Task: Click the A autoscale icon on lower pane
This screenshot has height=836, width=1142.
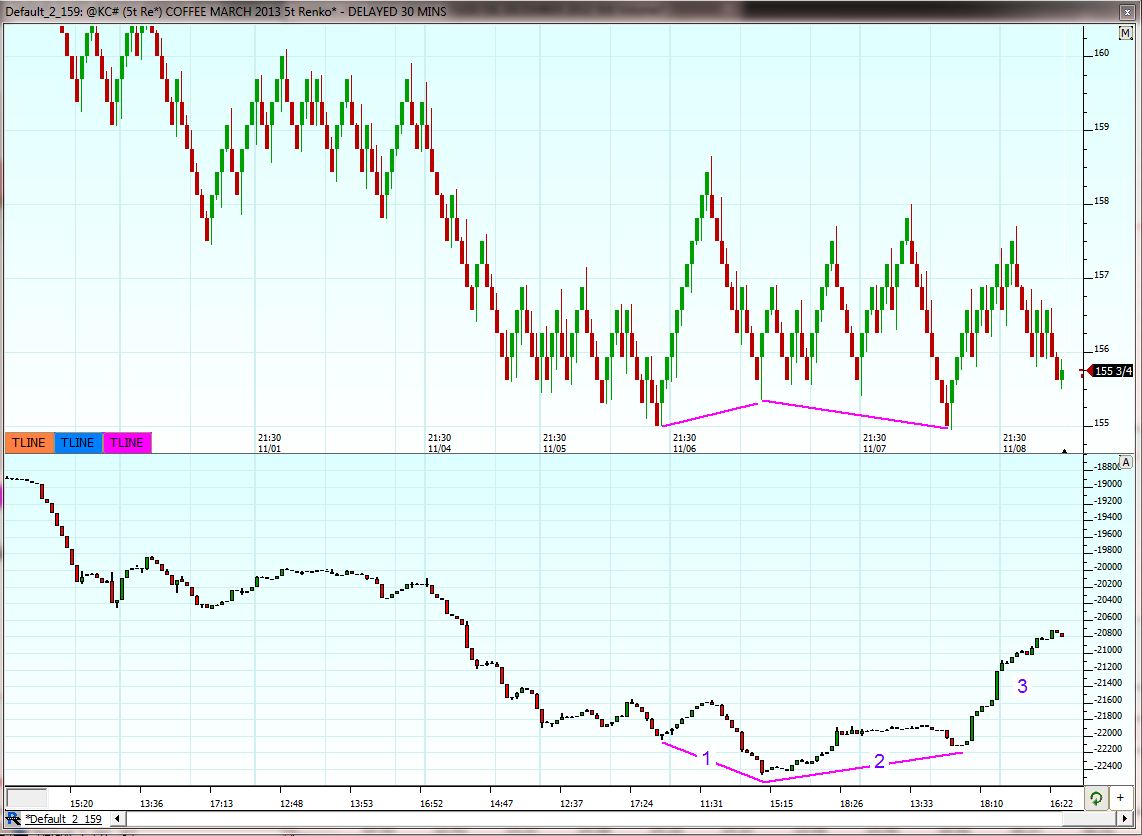Action: [1126, 462]
